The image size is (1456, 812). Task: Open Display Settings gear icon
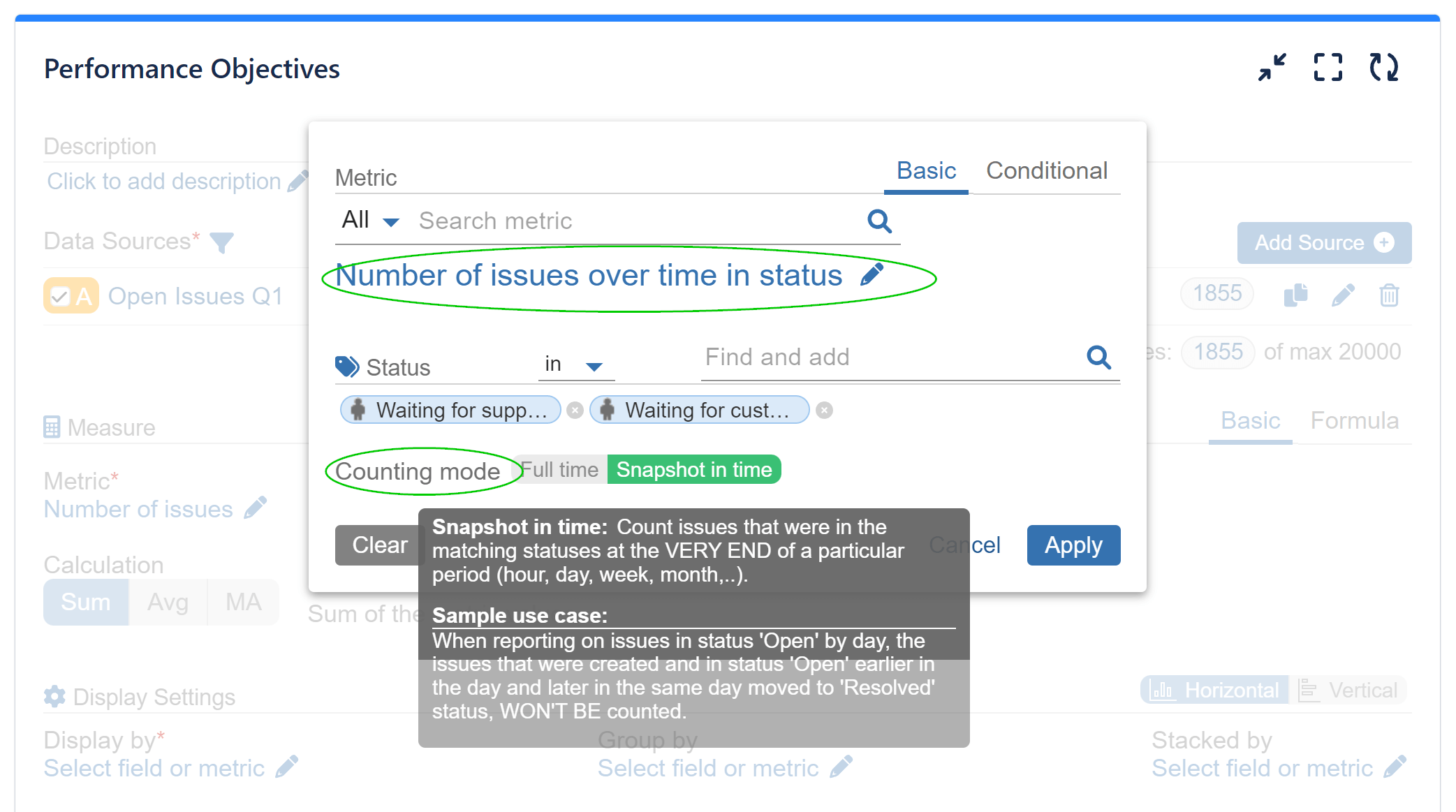[x=54, y=696]
